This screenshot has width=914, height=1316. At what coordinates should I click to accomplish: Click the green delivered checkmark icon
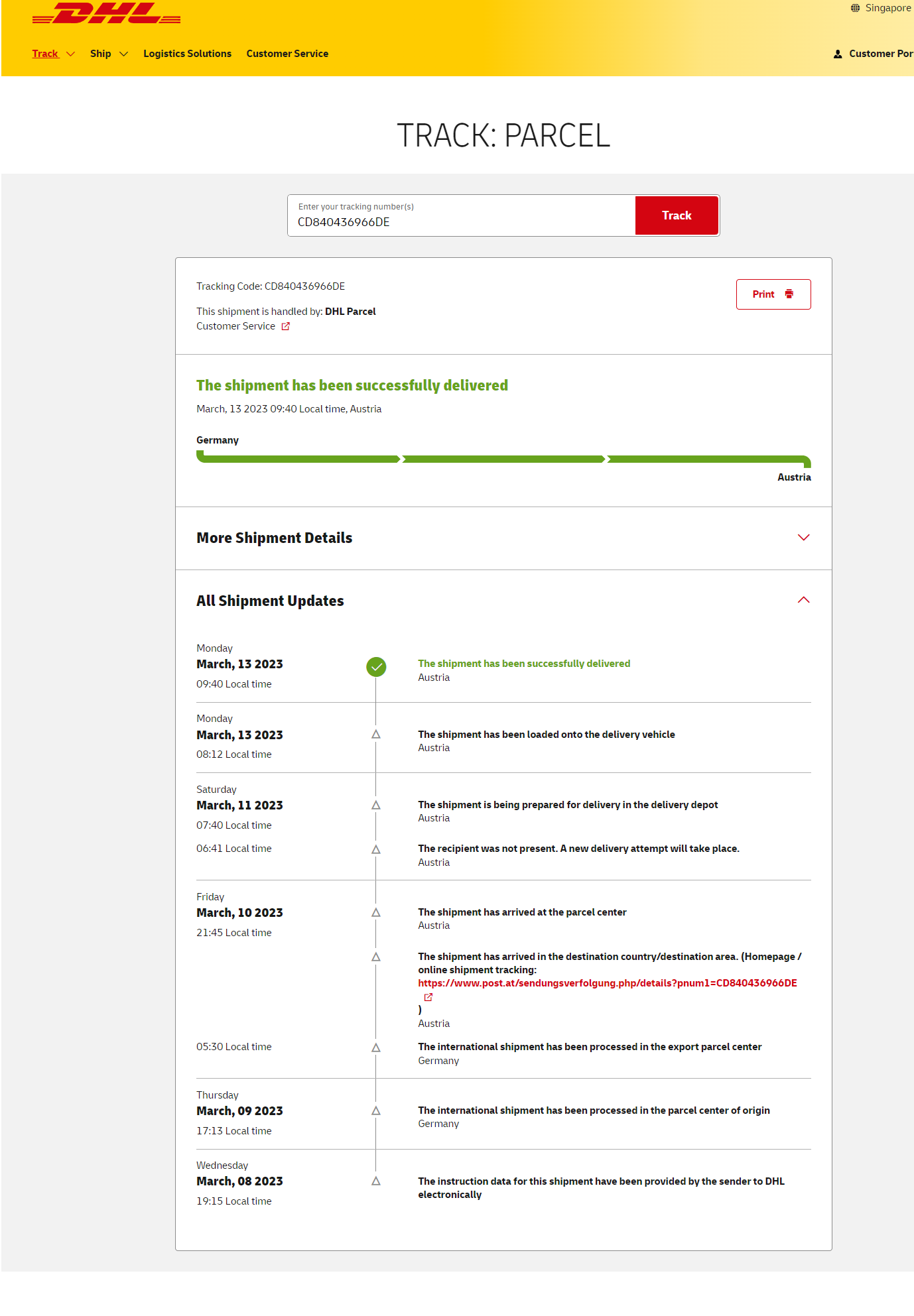pos(376,667)
